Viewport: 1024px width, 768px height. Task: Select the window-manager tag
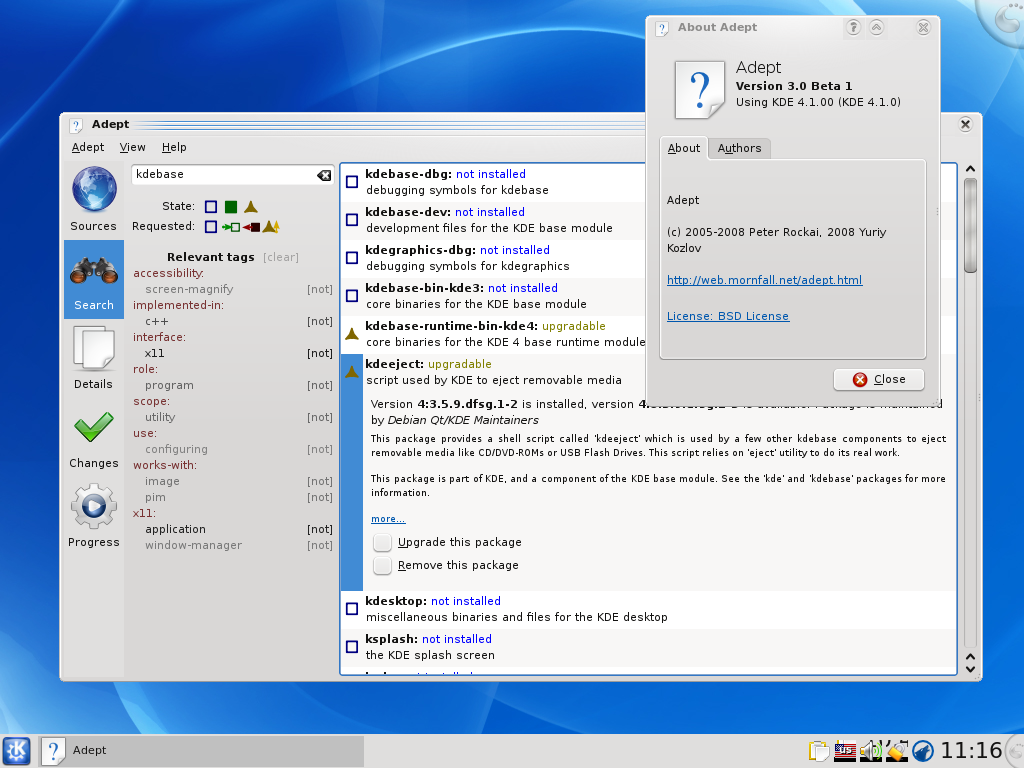tap(193, 545)
